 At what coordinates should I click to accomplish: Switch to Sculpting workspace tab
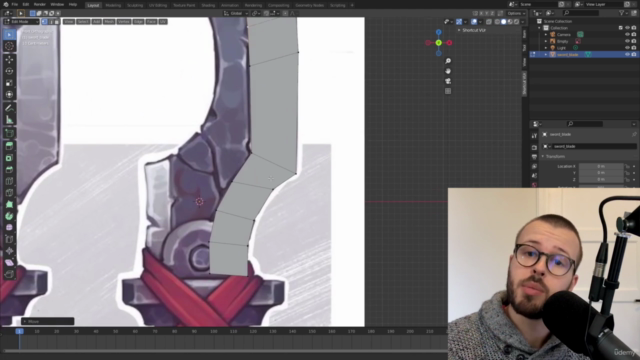[135, 5]
